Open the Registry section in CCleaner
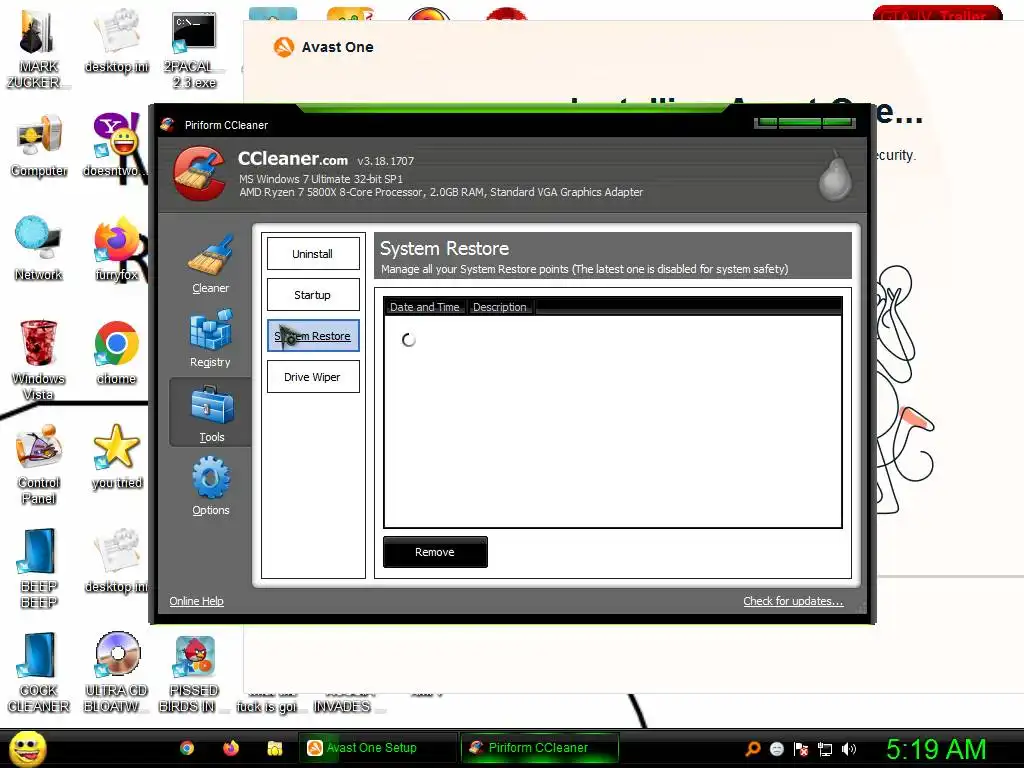 (x=210, y=339)
